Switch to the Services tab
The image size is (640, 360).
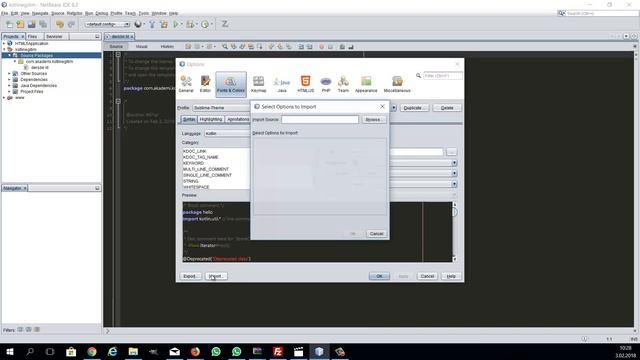[54, 37]
